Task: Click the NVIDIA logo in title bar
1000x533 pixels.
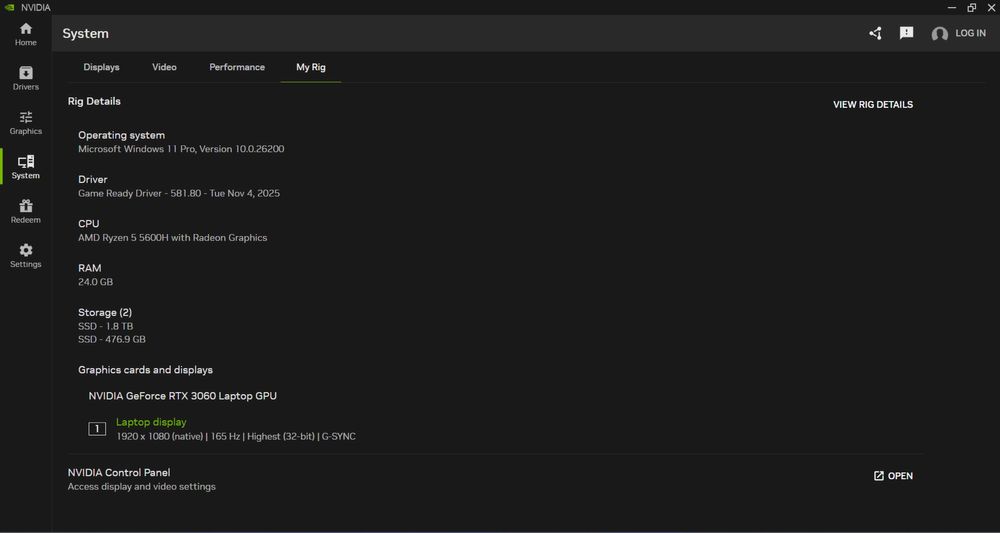Action: (10, 8)
